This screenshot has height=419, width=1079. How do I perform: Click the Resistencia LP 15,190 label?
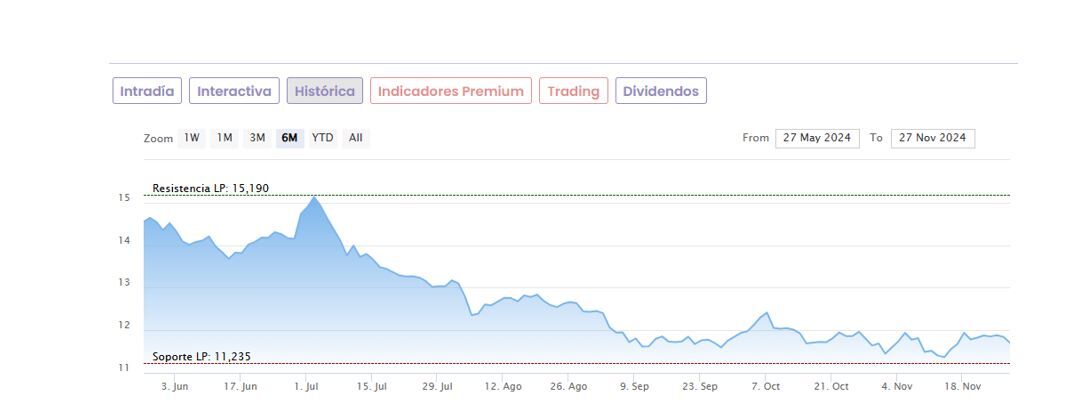tap(211, 188)
